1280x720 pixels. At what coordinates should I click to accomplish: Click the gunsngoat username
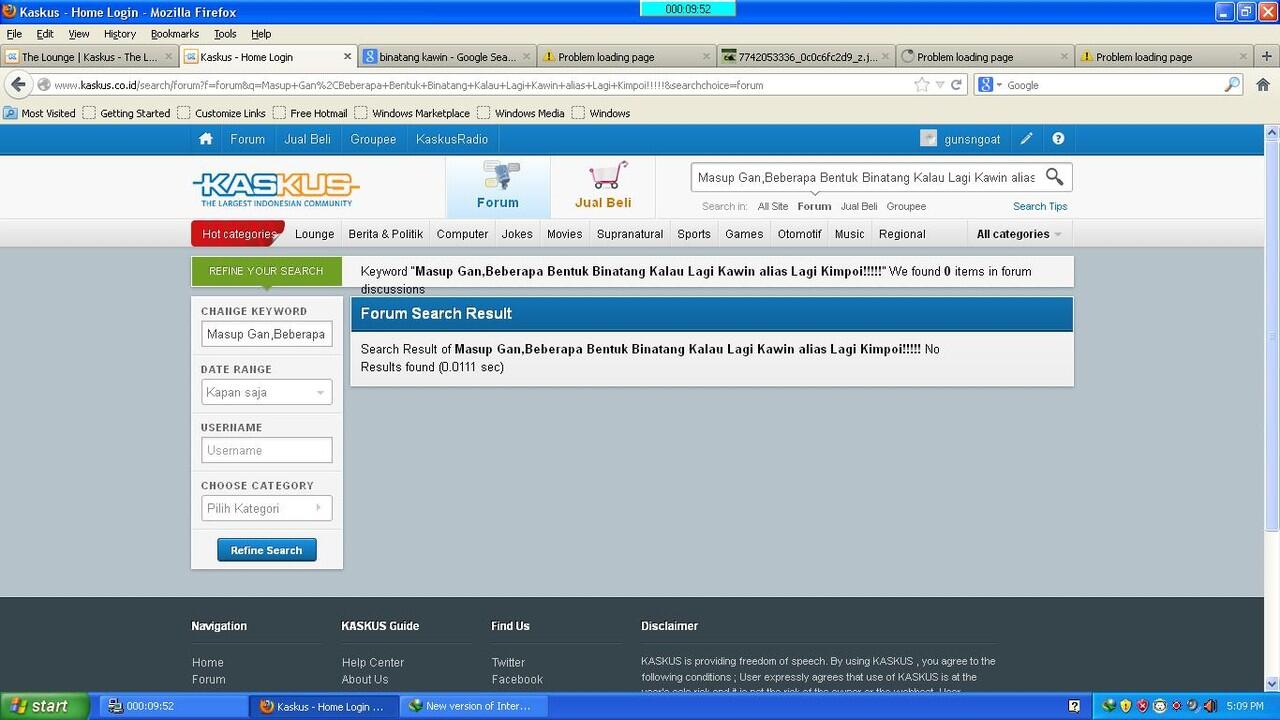pyautogui.click(x=972, y=139)
